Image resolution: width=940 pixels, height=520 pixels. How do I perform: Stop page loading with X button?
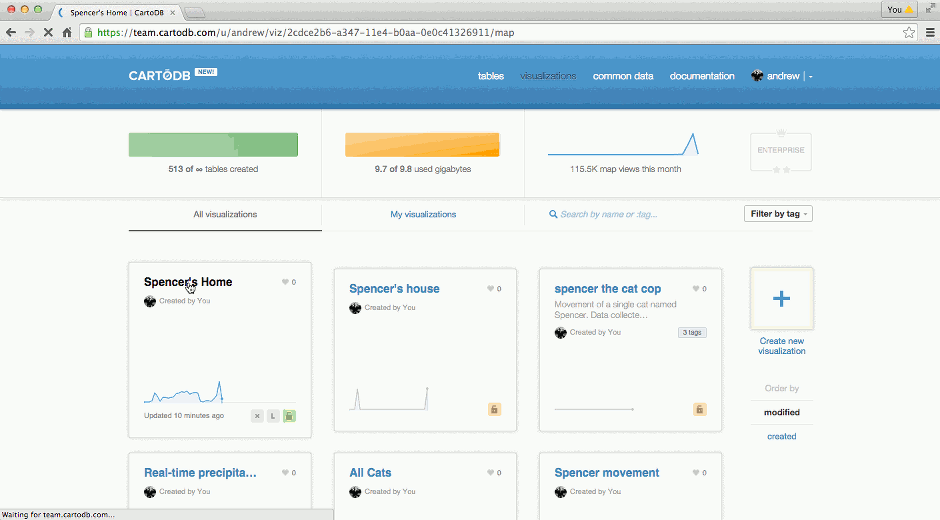[49, 32]
